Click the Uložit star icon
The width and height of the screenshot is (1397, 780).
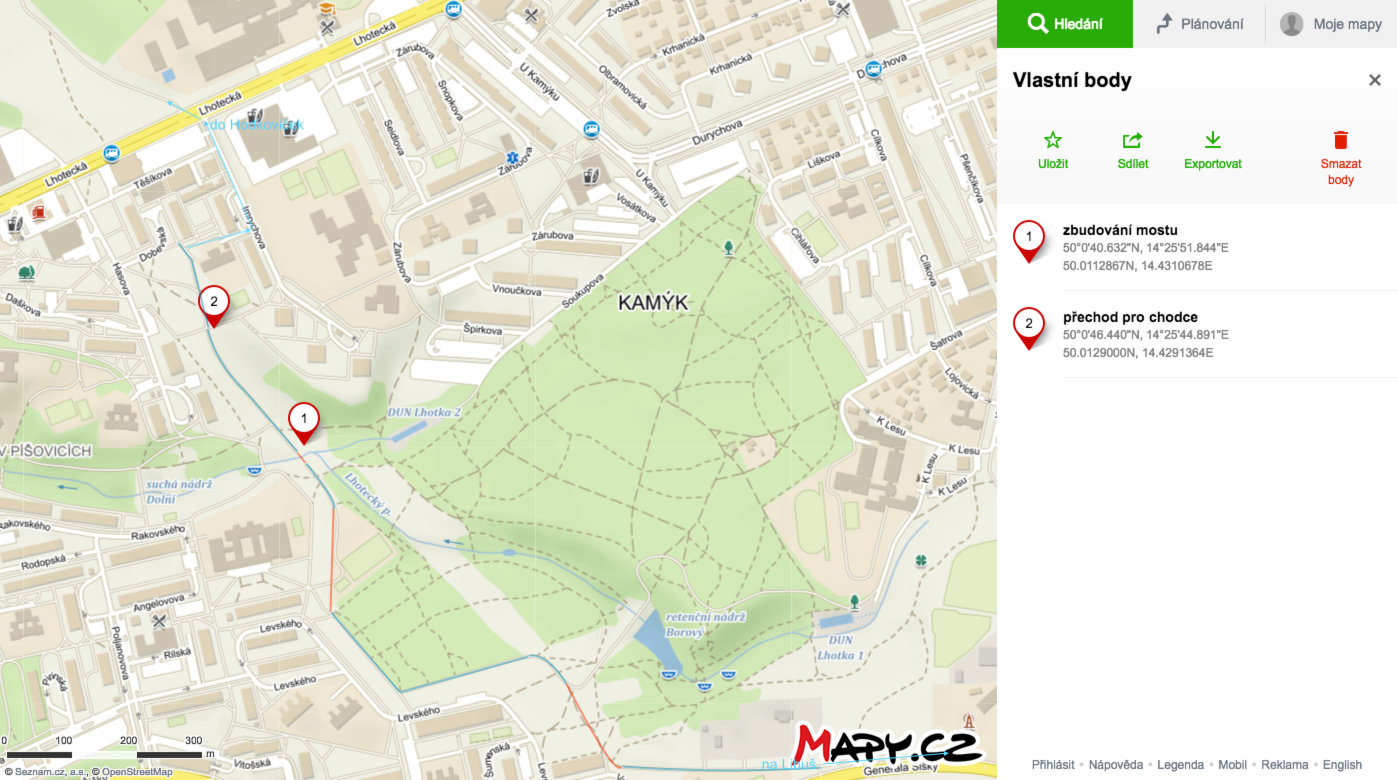[x=1053, y=140]
